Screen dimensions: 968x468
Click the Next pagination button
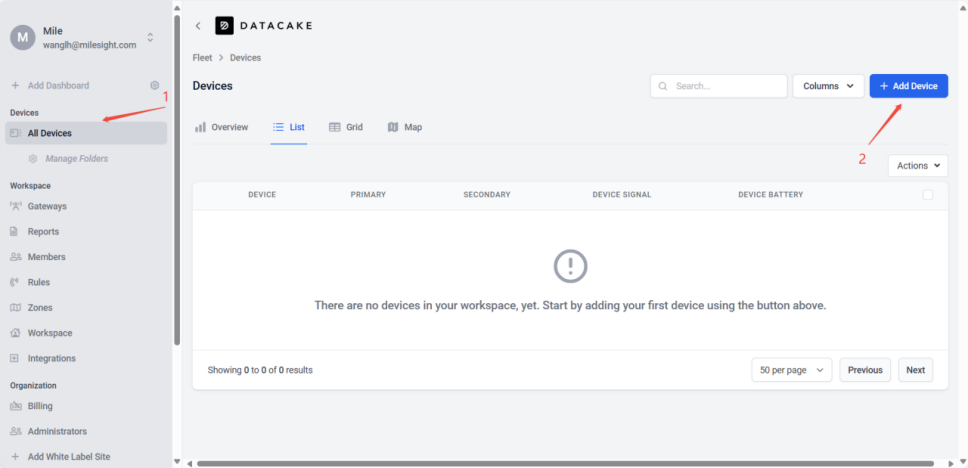tap(915, 370)
